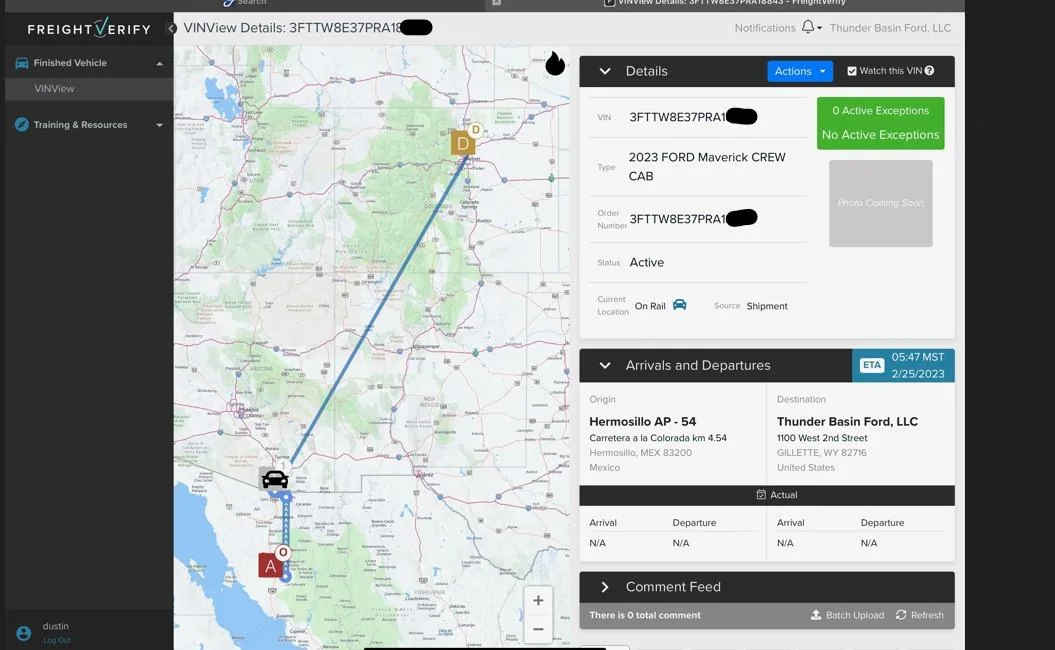
Task: Click the small O origin circle marker
Action: click(283, 552)
